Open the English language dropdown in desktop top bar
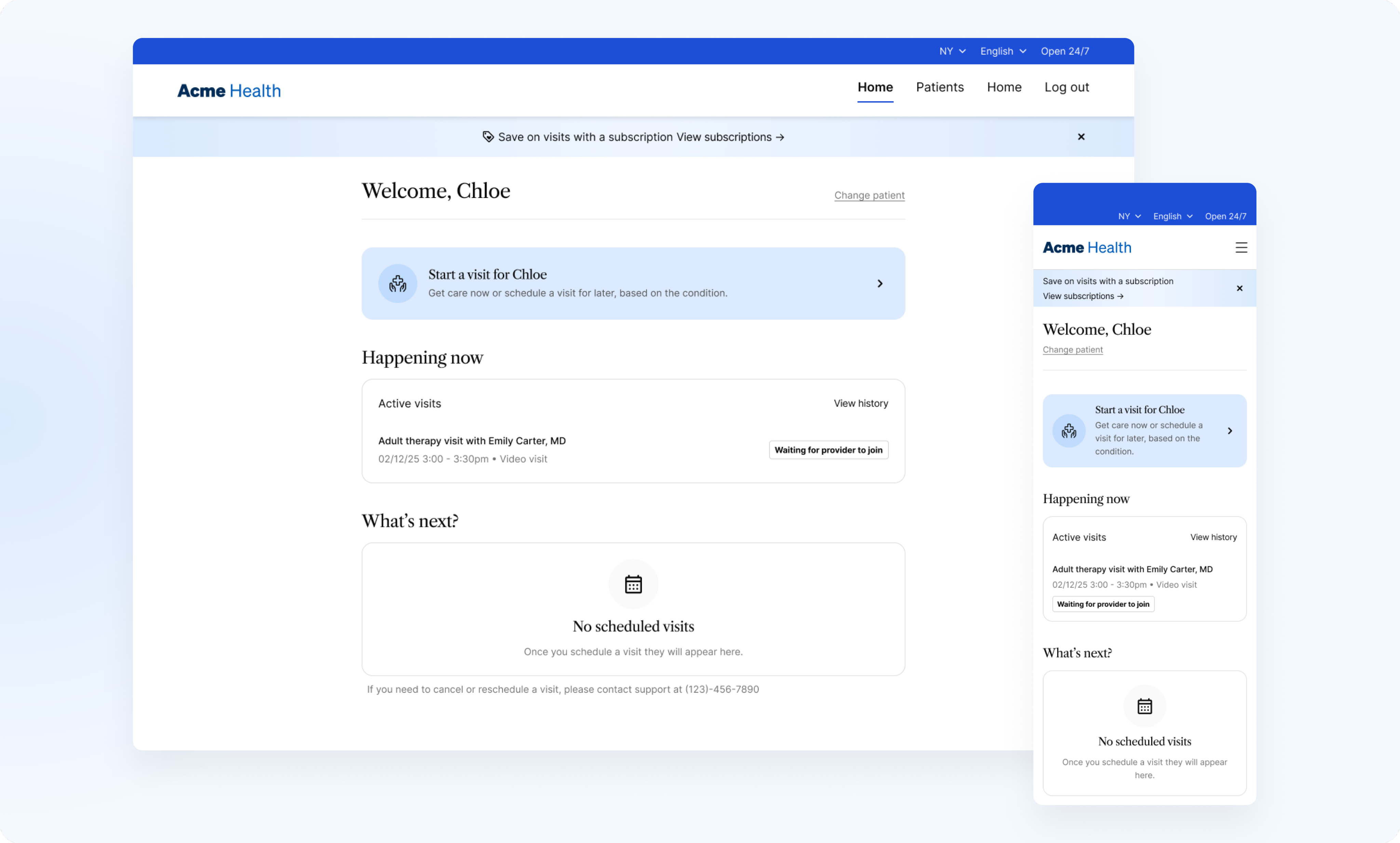The width and height of the screenshot is (1400, 843). 1003,51
